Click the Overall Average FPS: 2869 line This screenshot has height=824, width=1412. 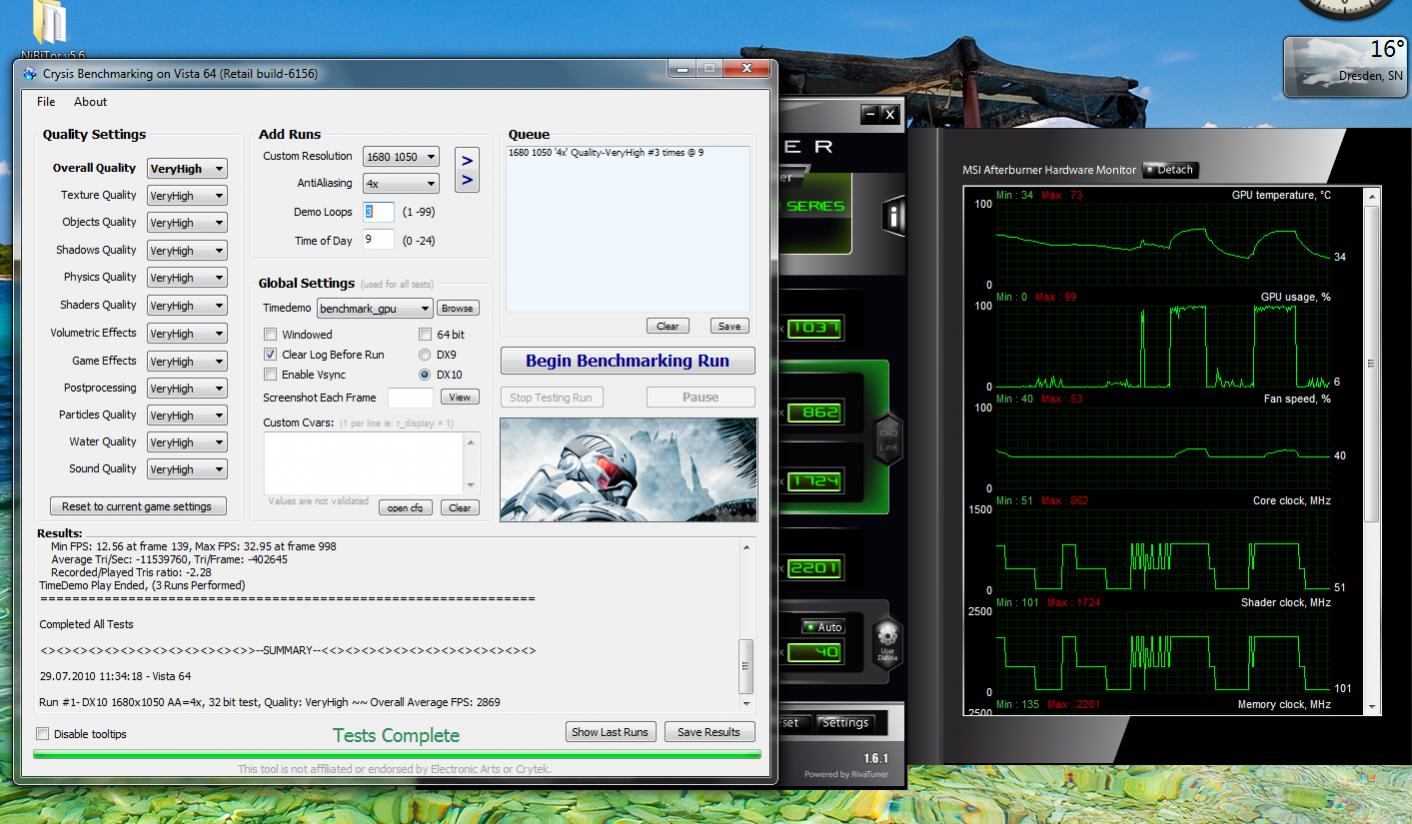269,702
